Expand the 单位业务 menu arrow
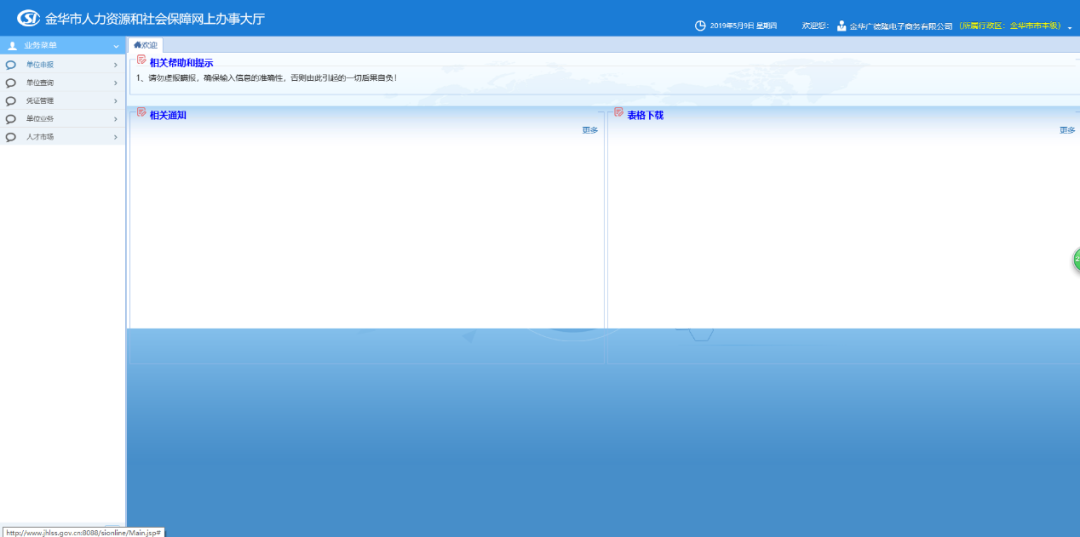The height and width of the screenshot is (537, 1080). [x=116, y=118]
